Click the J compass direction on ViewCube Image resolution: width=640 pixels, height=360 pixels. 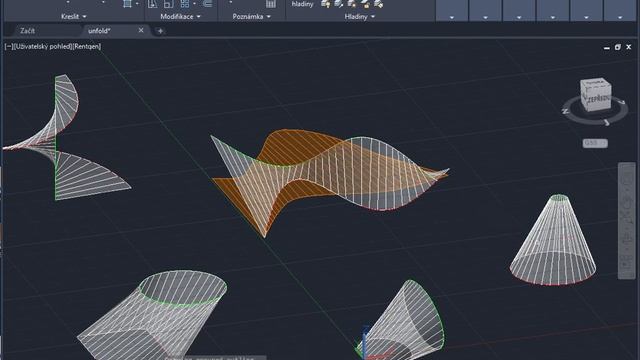607,122
